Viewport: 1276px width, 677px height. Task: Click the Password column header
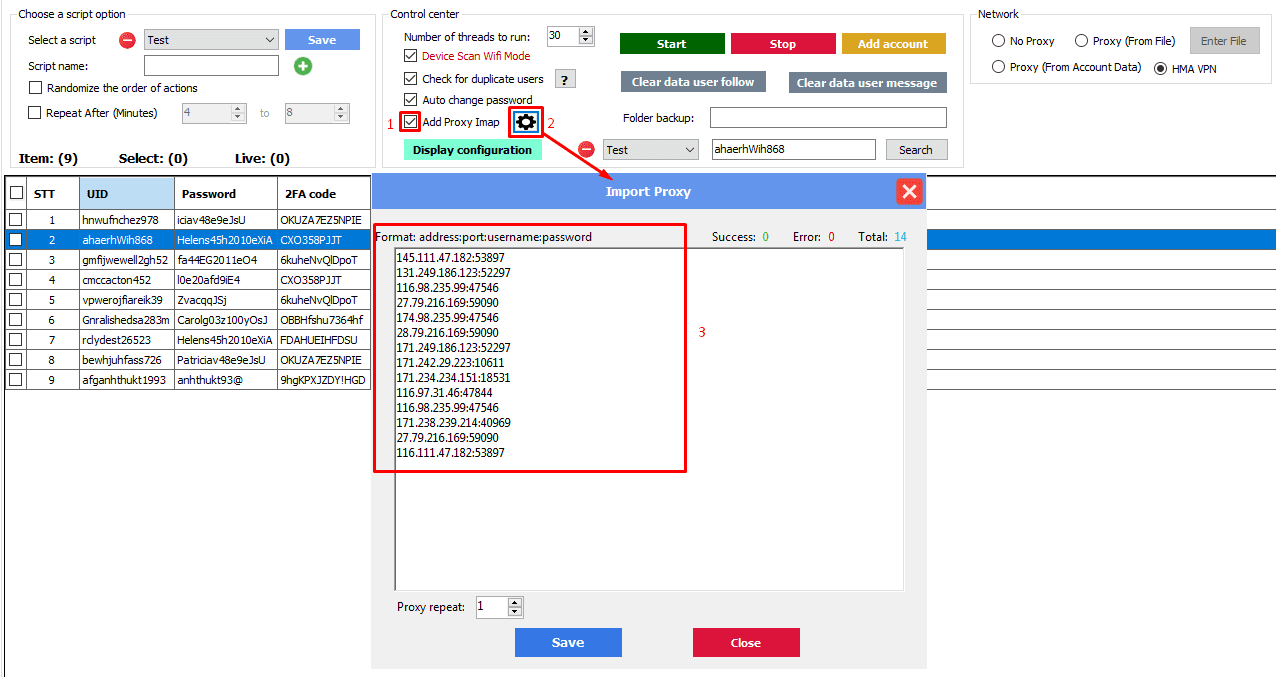pos(225,194)
